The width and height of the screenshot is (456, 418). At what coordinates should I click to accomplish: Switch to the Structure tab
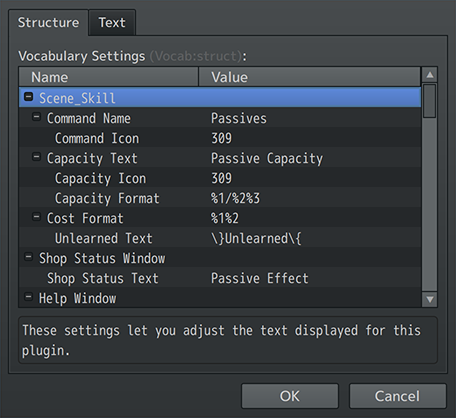48,23
